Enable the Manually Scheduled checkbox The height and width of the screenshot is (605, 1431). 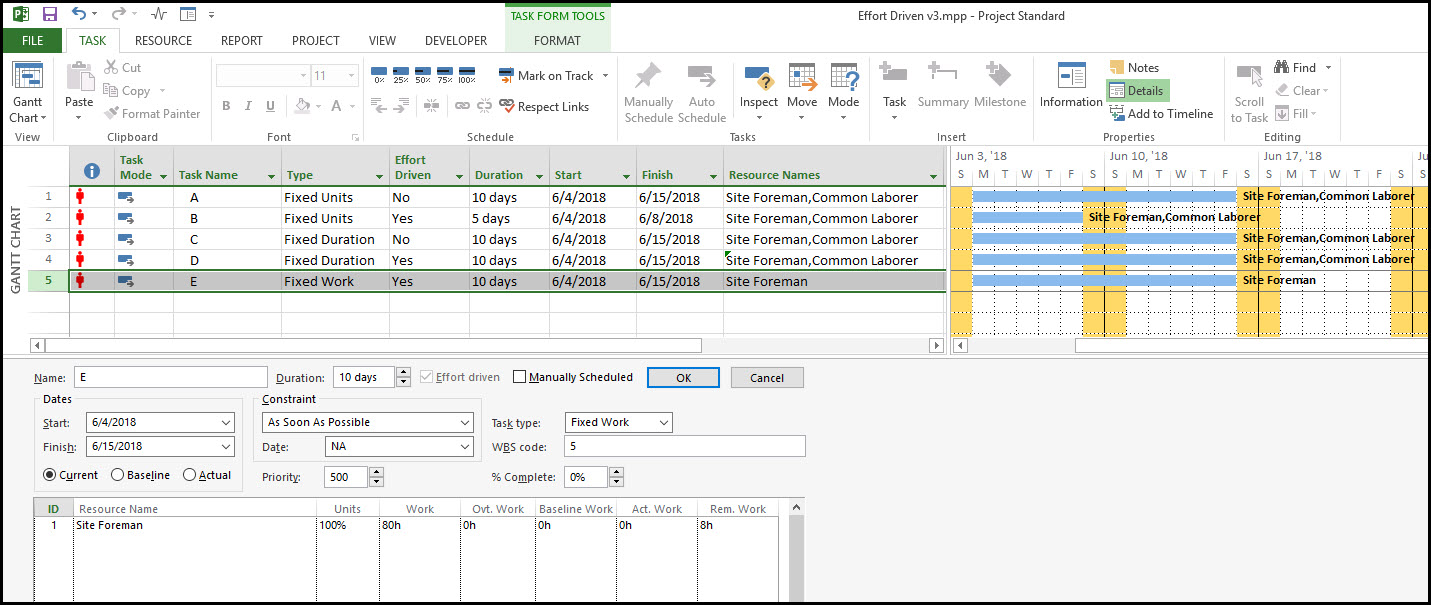pyautogui.click(x=519, y=377)
